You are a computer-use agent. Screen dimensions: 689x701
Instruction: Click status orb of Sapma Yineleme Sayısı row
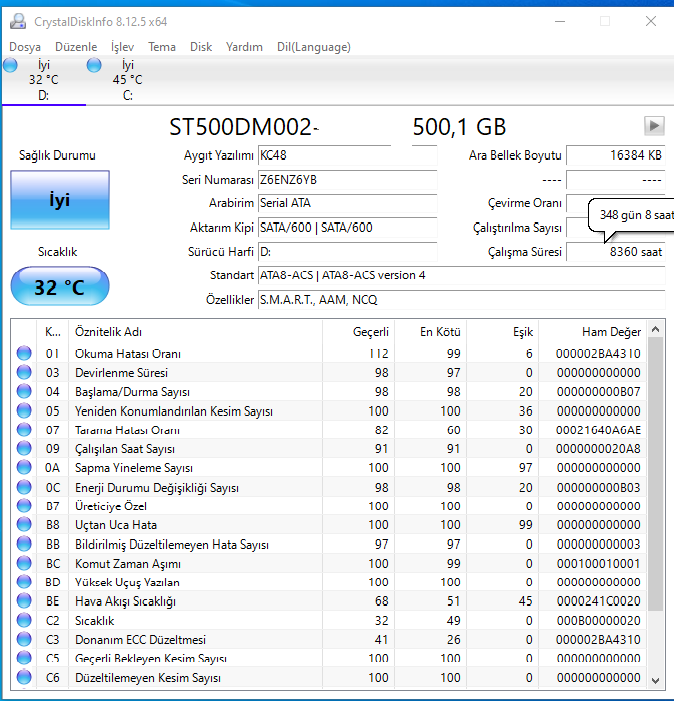[x=24, y=467]
